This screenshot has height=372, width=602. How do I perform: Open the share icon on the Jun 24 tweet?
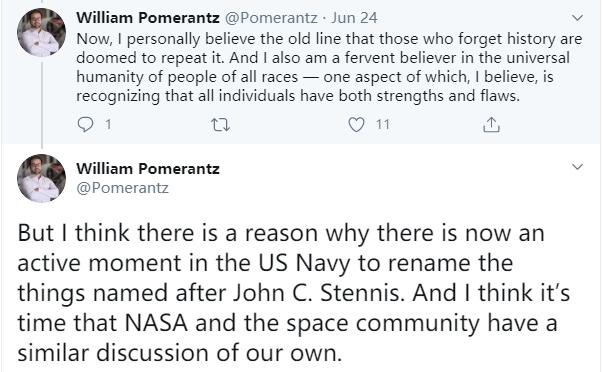tap(491, 125)
